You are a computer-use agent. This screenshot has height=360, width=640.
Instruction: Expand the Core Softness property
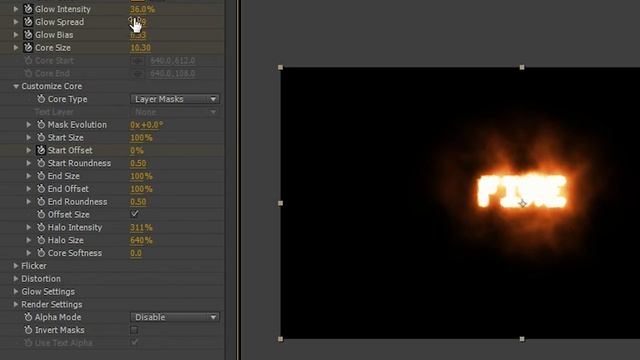coord(29,253)
